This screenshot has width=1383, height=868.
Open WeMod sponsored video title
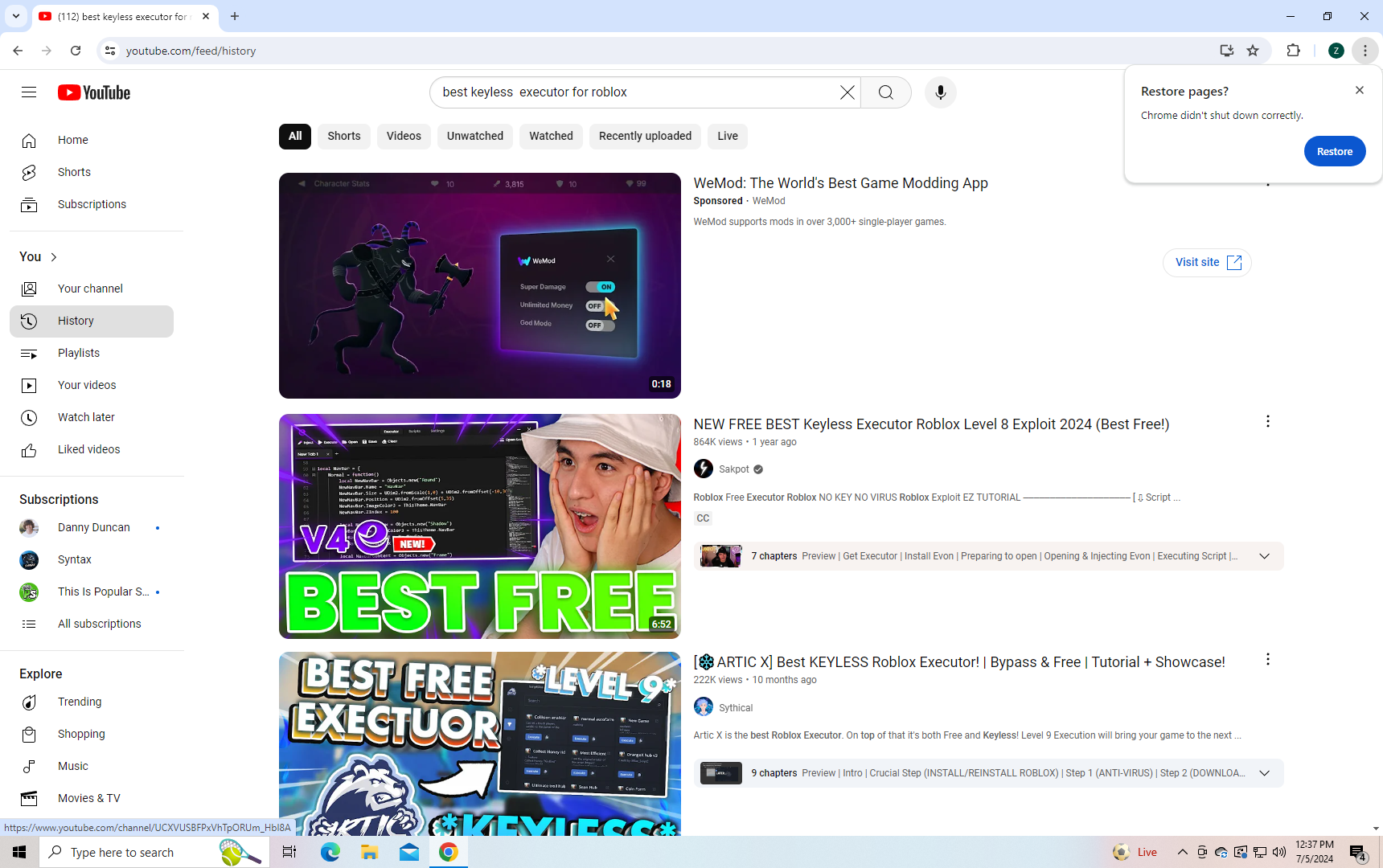pyautogui.click(x=840, y=183)
